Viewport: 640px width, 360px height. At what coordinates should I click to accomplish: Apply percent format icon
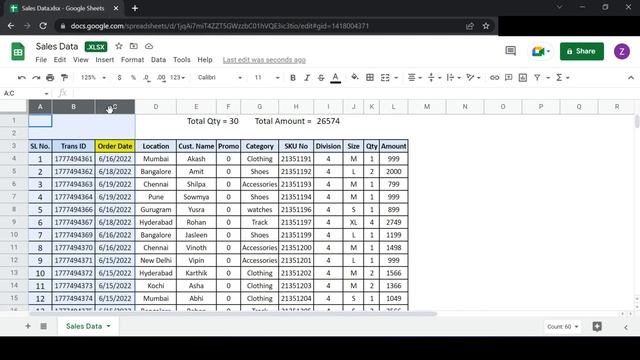coord(133,78)
